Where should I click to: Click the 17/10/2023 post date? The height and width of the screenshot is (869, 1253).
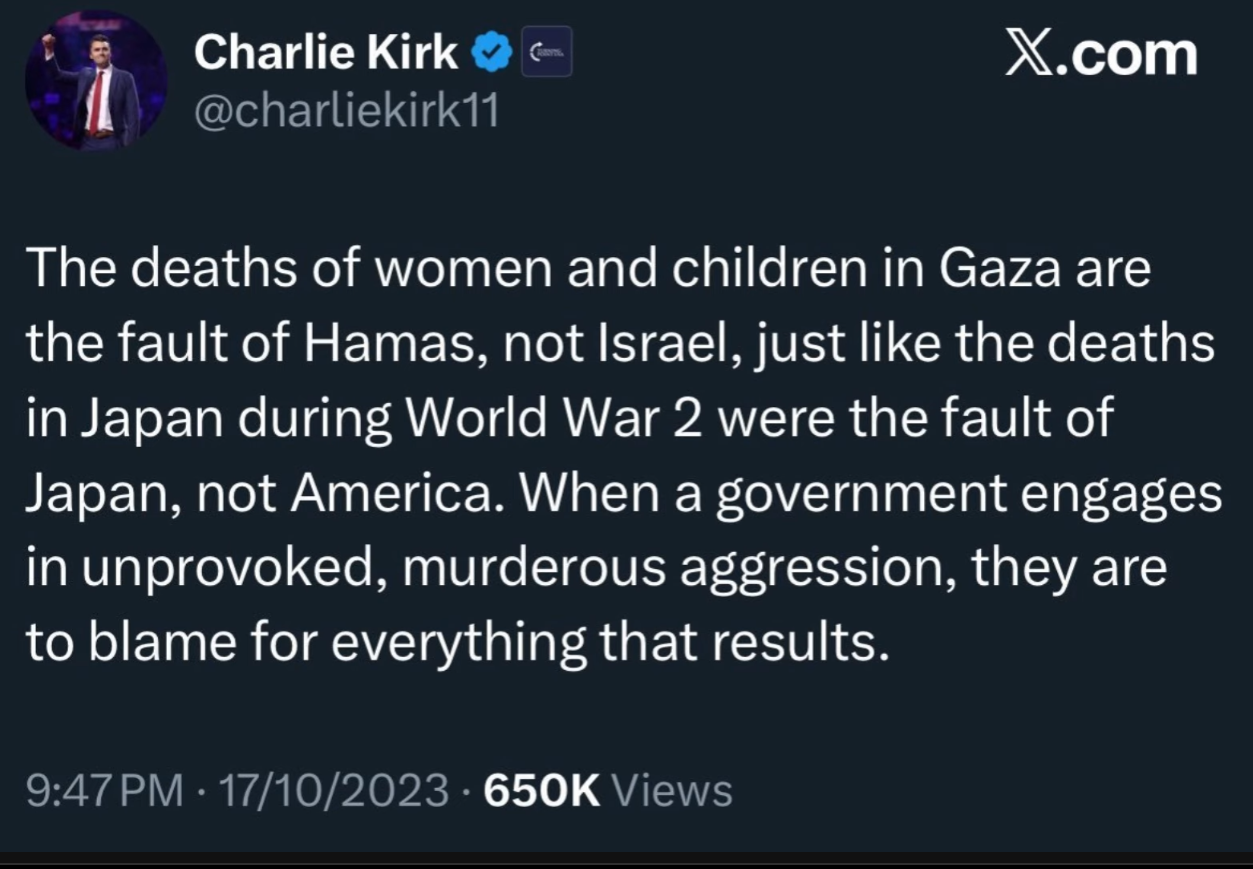[x=333, y=791]
